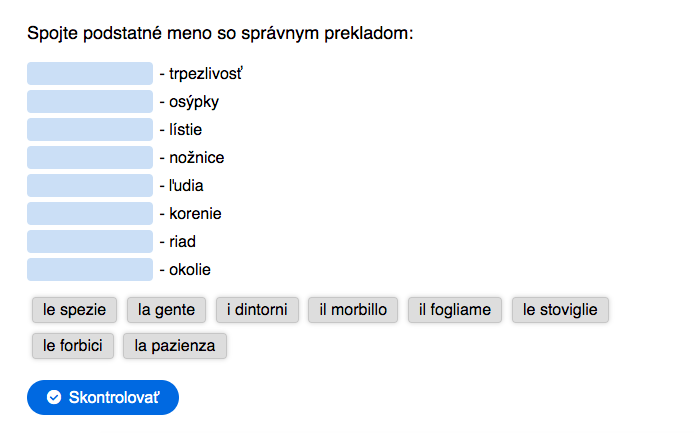Click the blank slot beside nožnice
Image resolution: width=694 pixels, height=433 pixels.
(90, 158)
